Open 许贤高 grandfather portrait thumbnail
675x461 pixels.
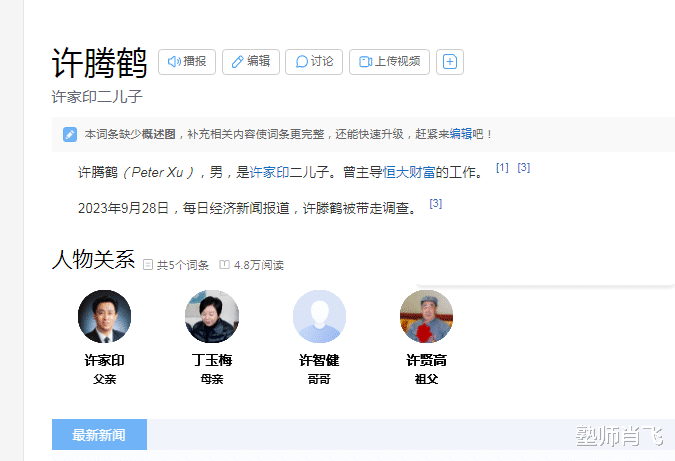426,316
